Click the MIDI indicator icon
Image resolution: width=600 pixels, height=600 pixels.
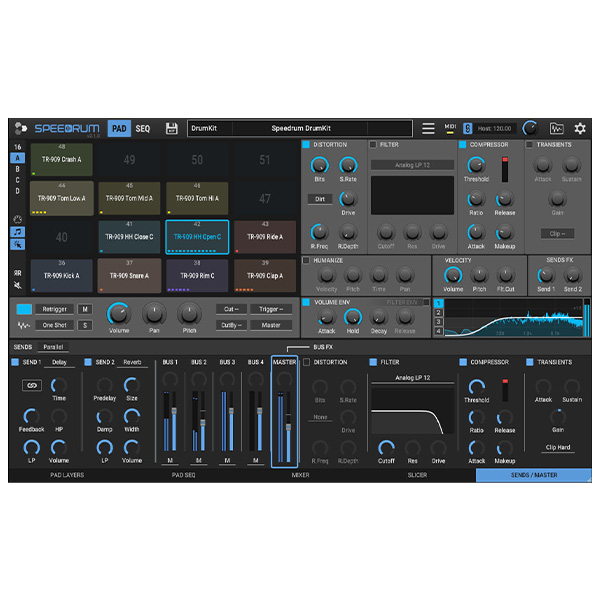coord(450,128)
